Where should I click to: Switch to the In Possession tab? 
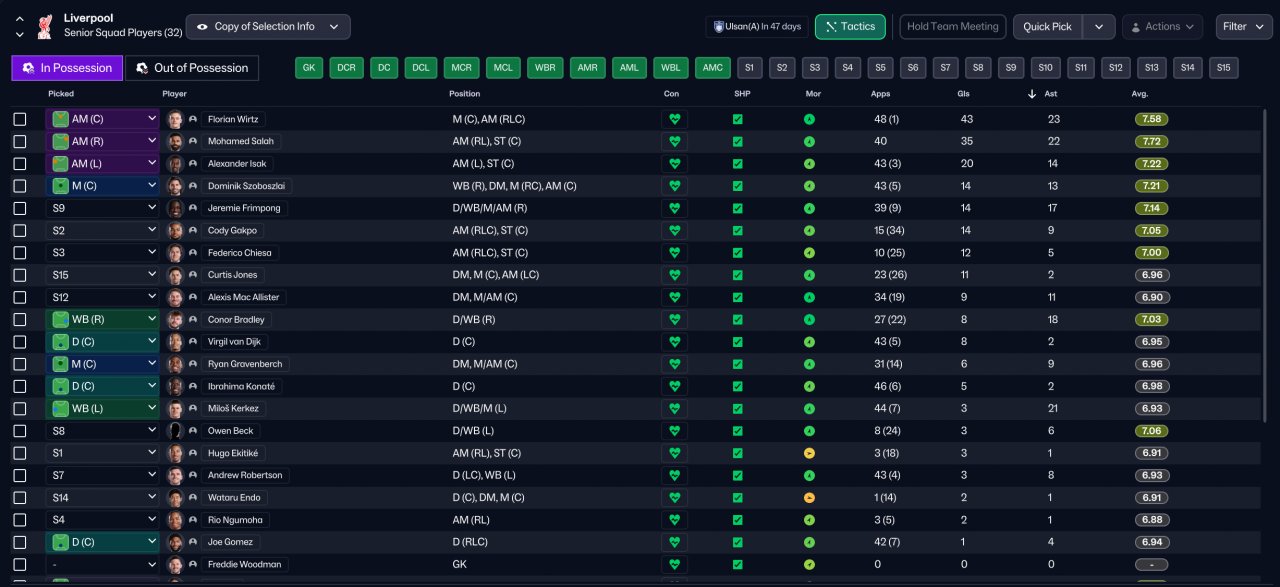(x=67, y=68)
